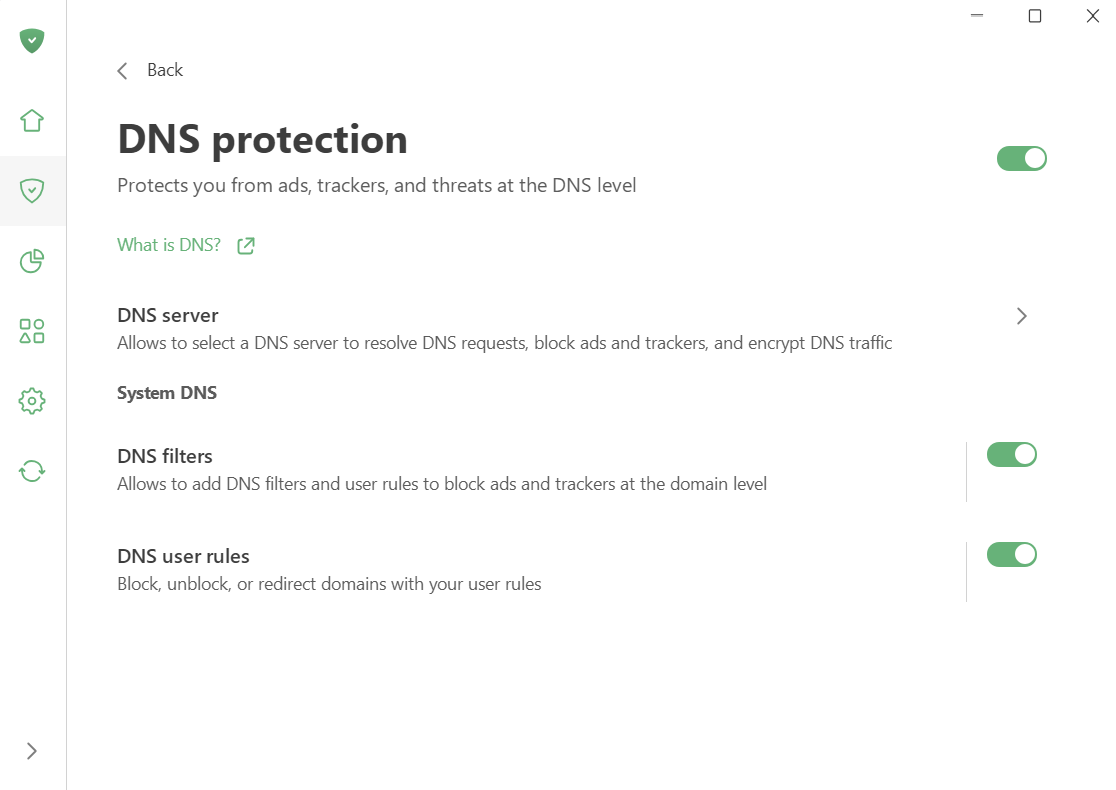Select the Protection shield sidebar icon
This screenshot has width=1116, height=790.
click(32, 190)
